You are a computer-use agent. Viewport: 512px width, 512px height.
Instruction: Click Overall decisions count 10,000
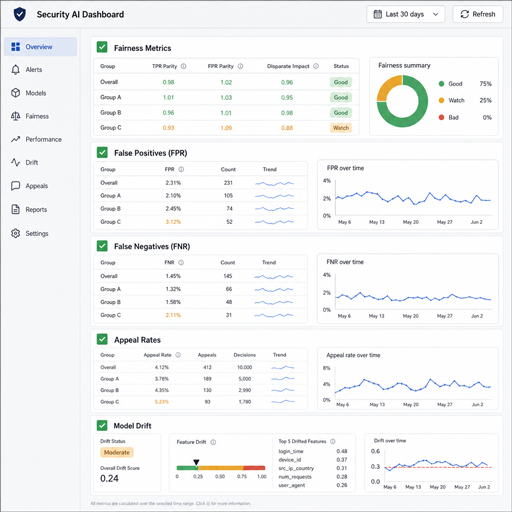pos(244,367)
